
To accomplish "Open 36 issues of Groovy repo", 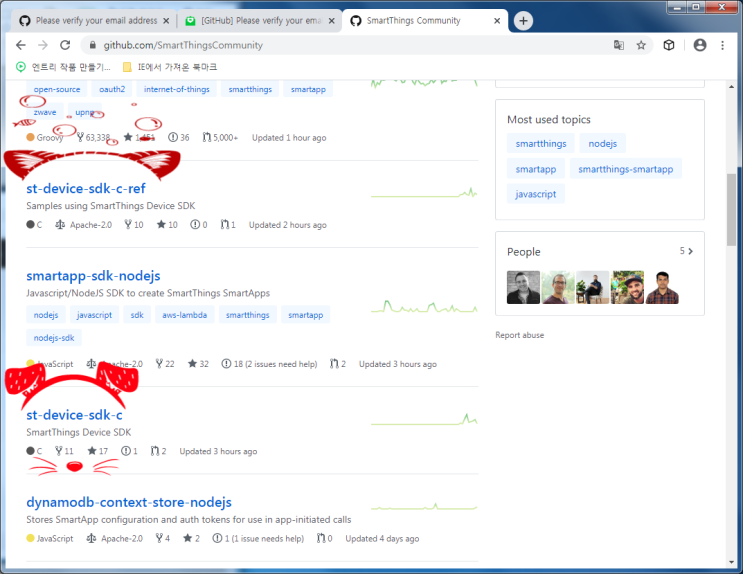I will point(179,137).
